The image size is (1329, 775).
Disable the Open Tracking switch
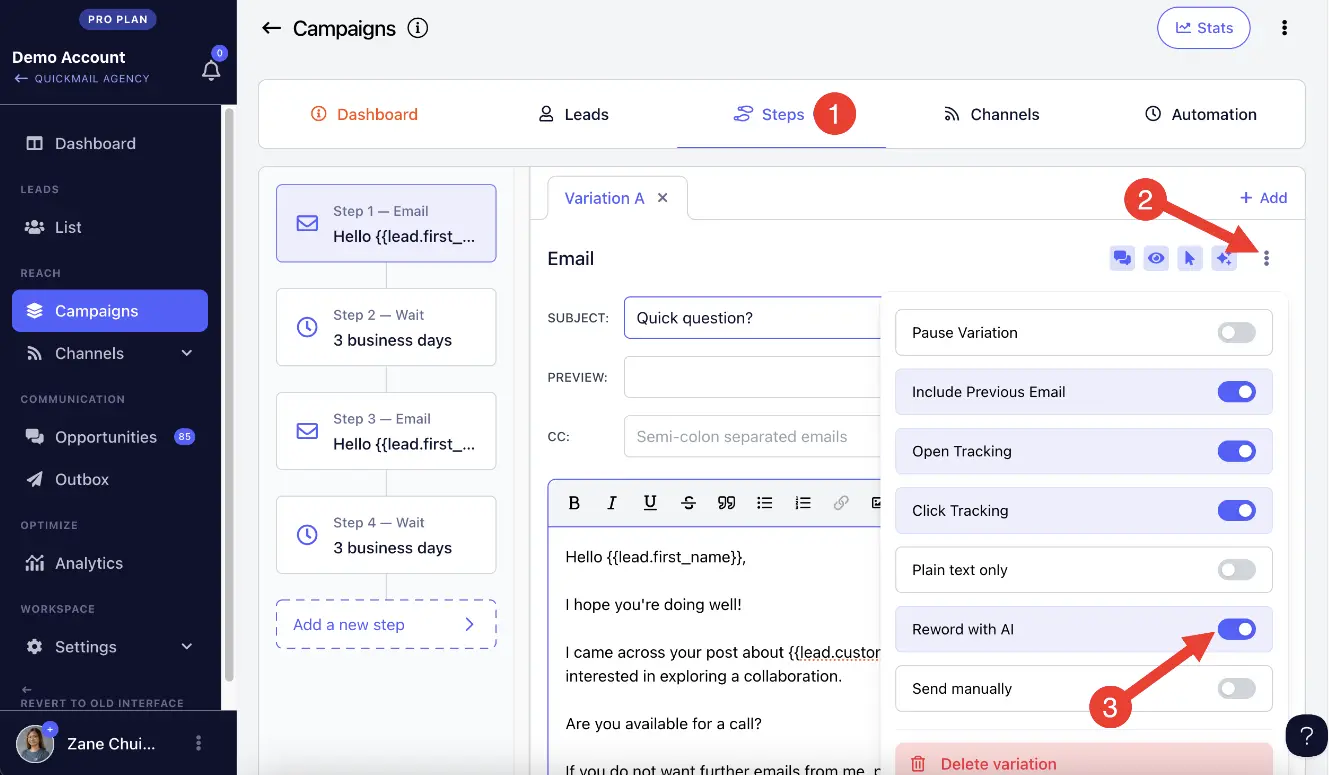point(1236,452)
